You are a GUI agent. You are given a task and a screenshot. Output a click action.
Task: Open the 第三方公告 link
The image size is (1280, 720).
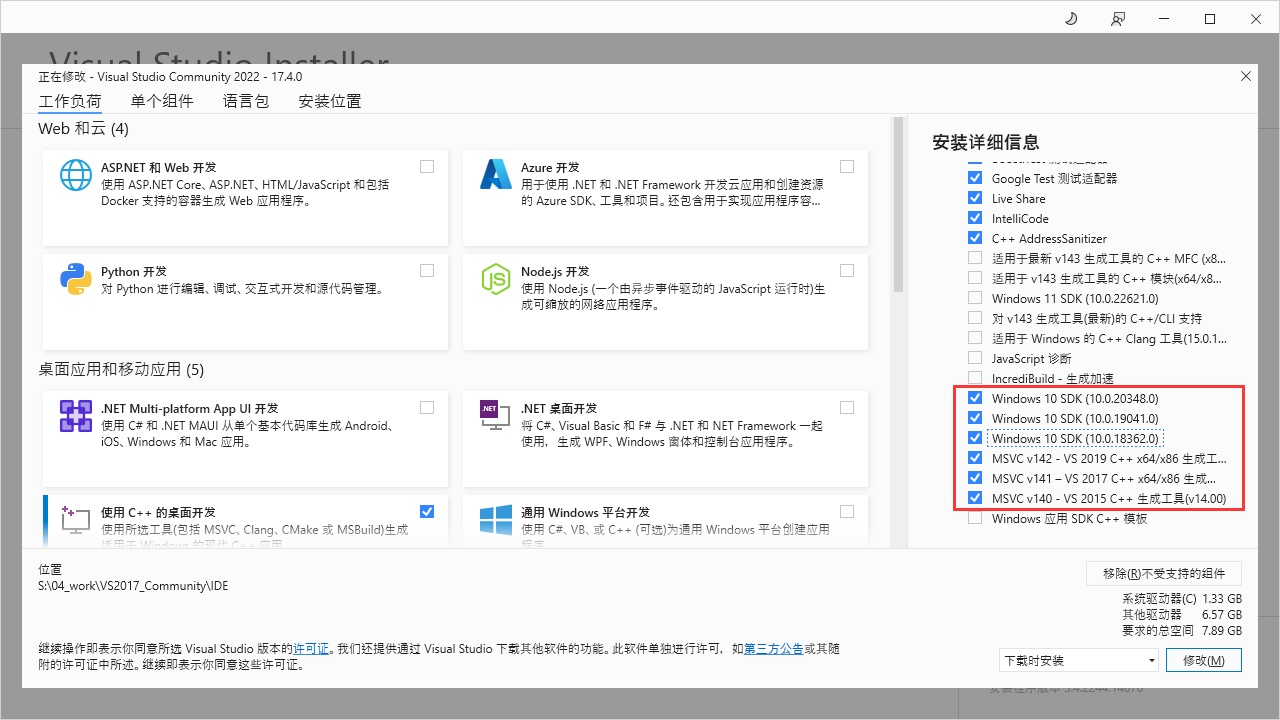click(773, 648)
